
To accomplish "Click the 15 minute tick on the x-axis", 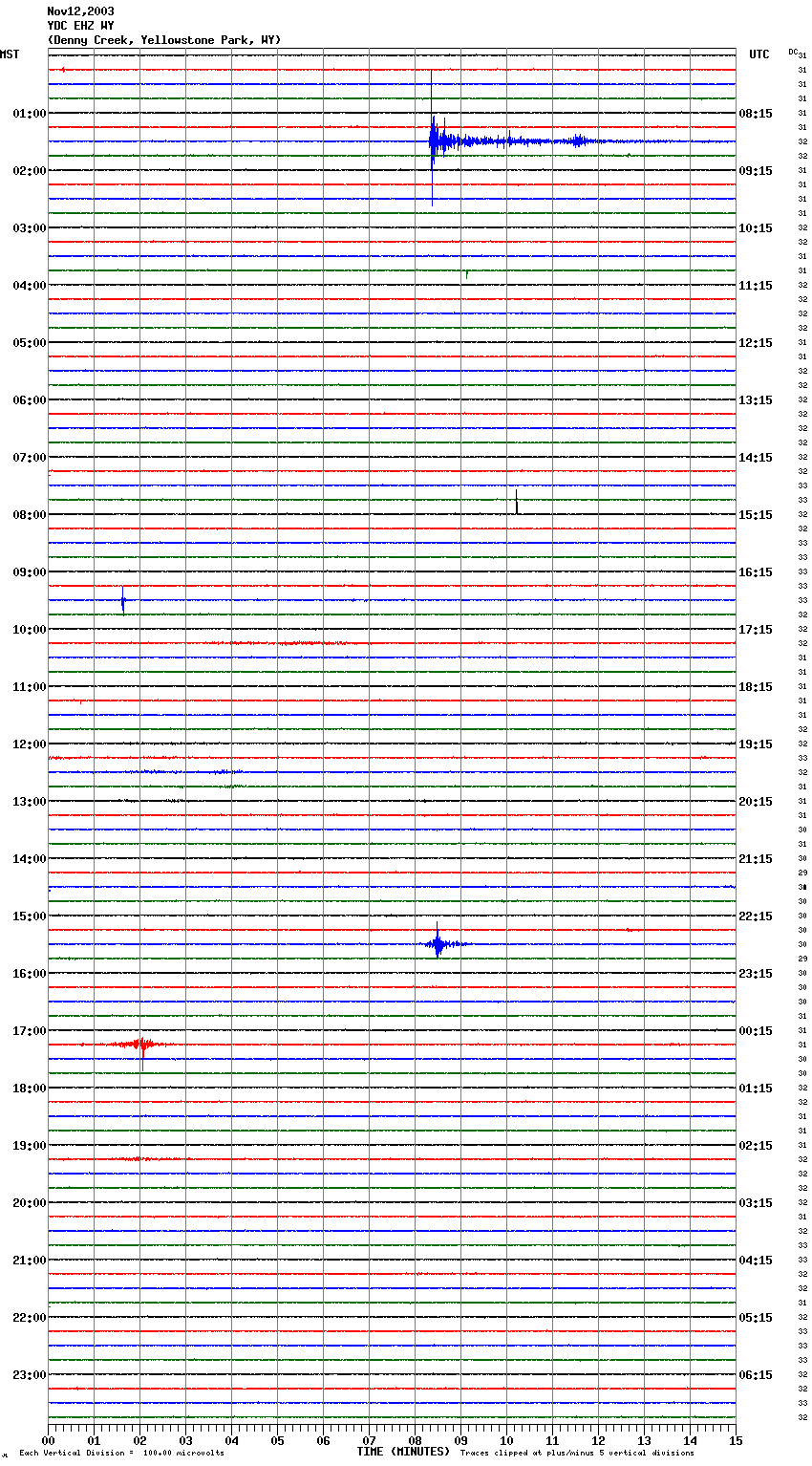I will (x=736, y=1439).
